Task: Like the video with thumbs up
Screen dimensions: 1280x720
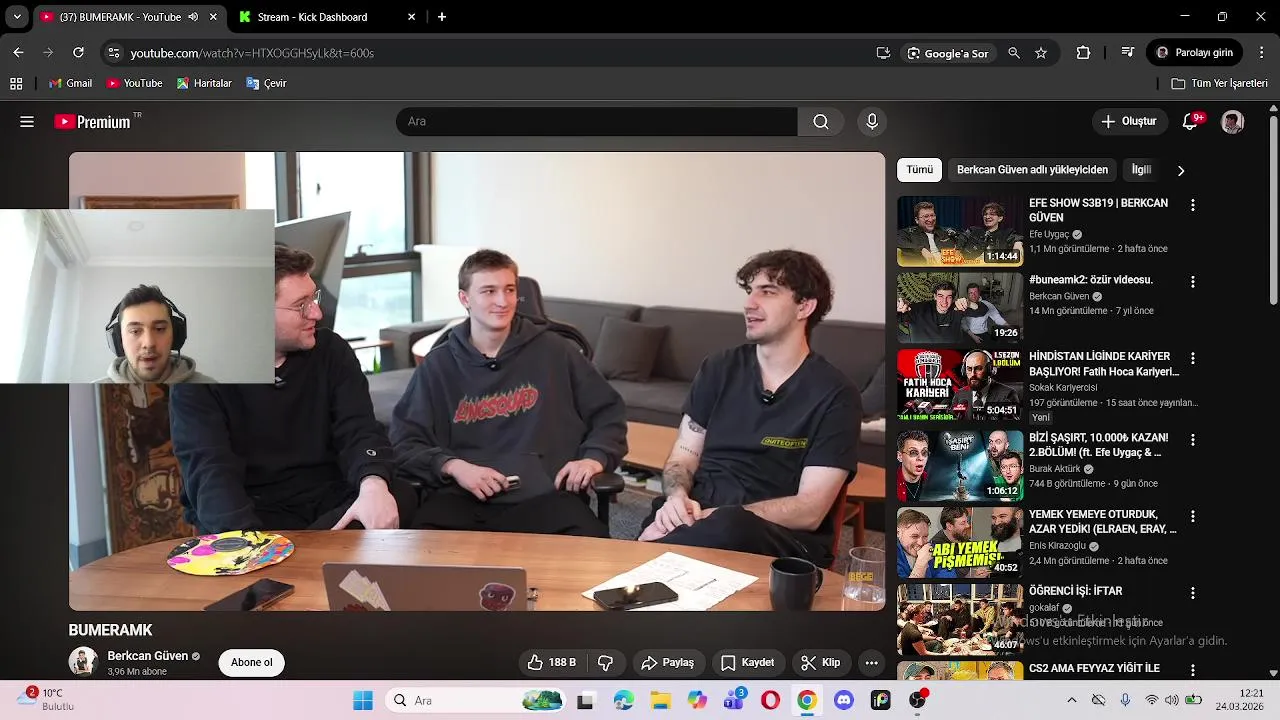Action: tap(552, 662)
